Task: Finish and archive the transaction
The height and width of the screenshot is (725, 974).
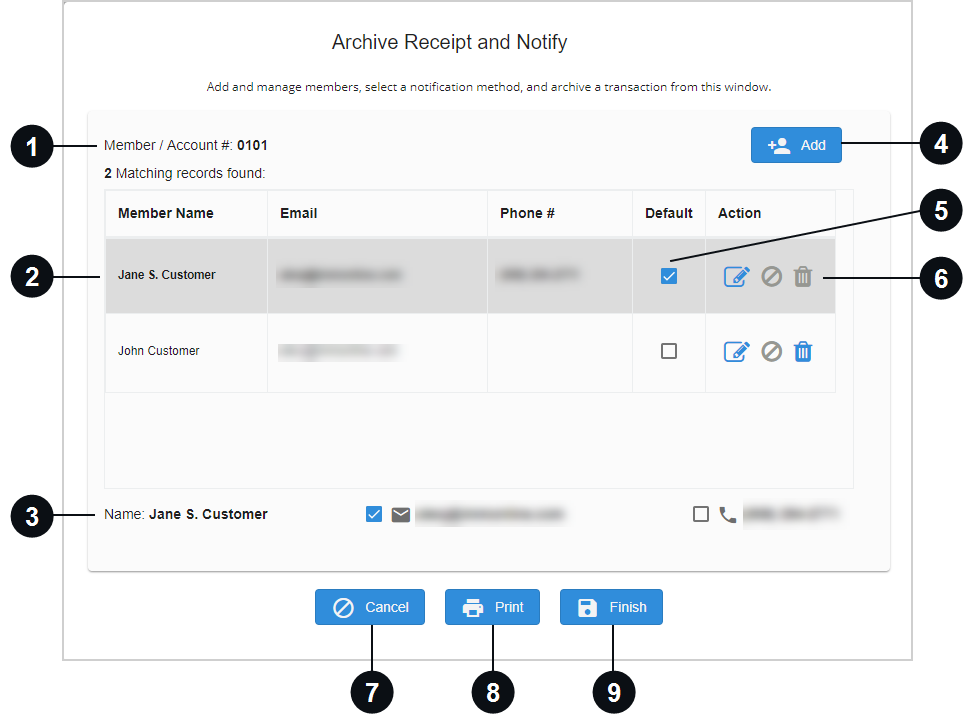Action: (611, 607)
